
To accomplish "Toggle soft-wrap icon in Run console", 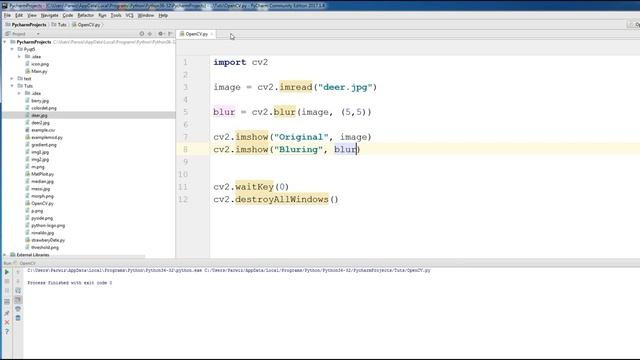I will point(18,291).
